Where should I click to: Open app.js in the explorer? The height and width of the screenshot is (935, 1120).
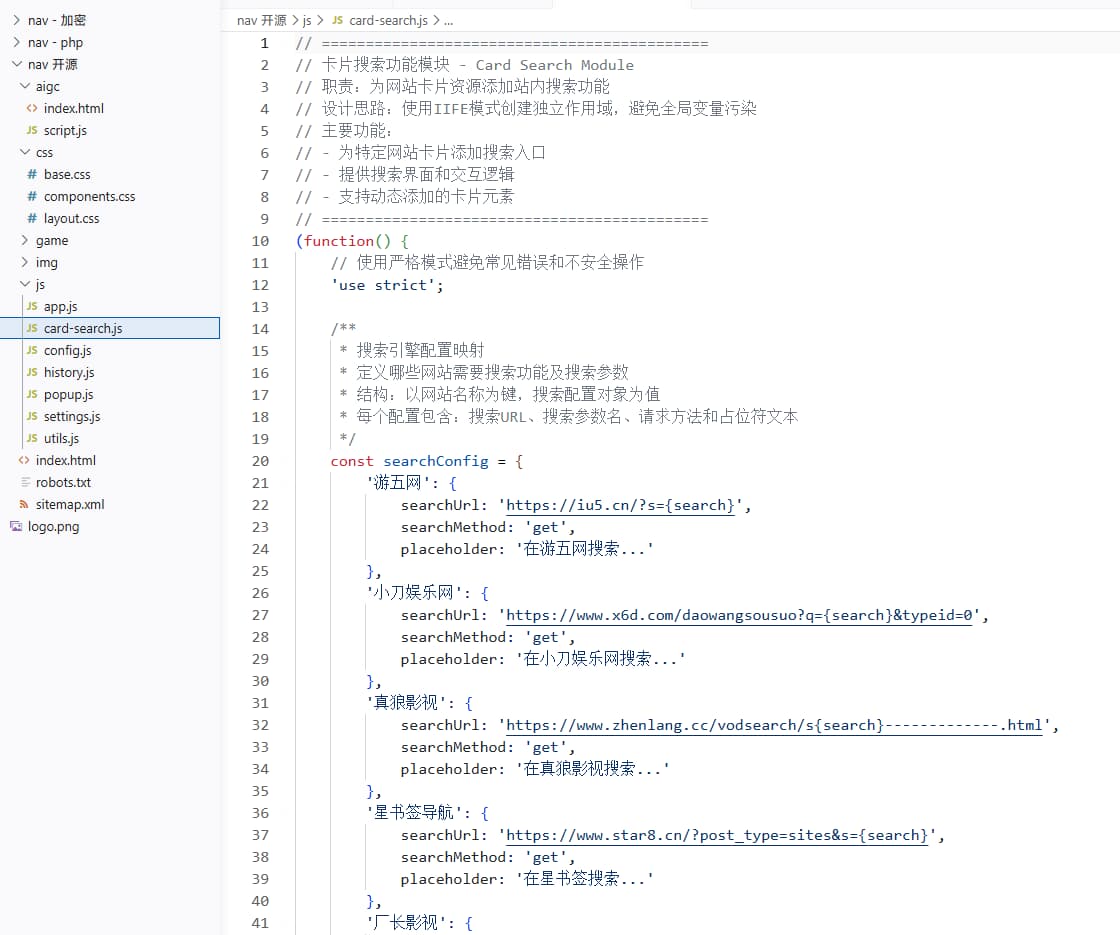click(x=61, y=306)
